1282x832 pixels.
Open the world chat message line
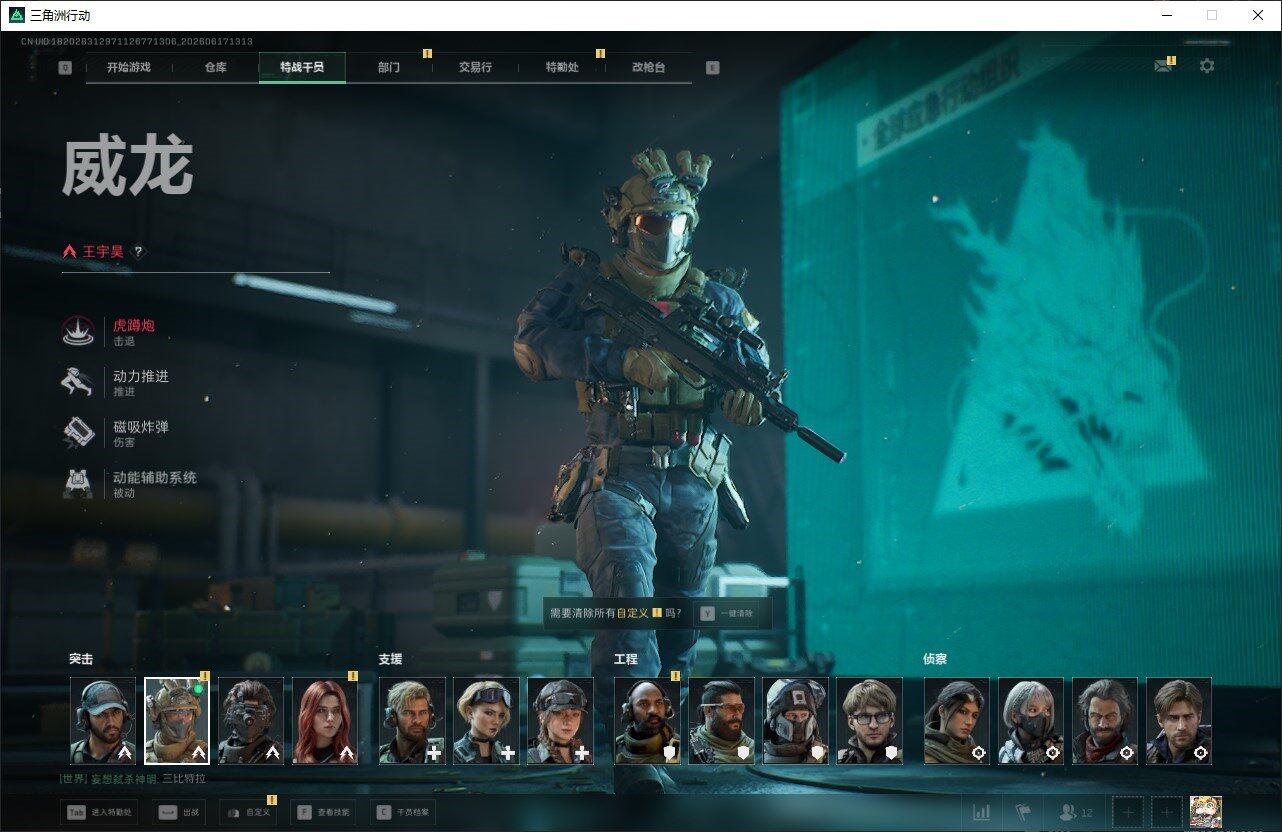tap(132, 778)
